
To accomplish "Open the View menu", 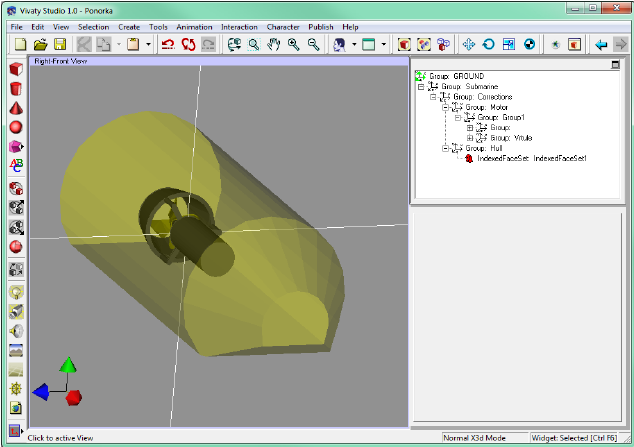I will click(61, 27).
